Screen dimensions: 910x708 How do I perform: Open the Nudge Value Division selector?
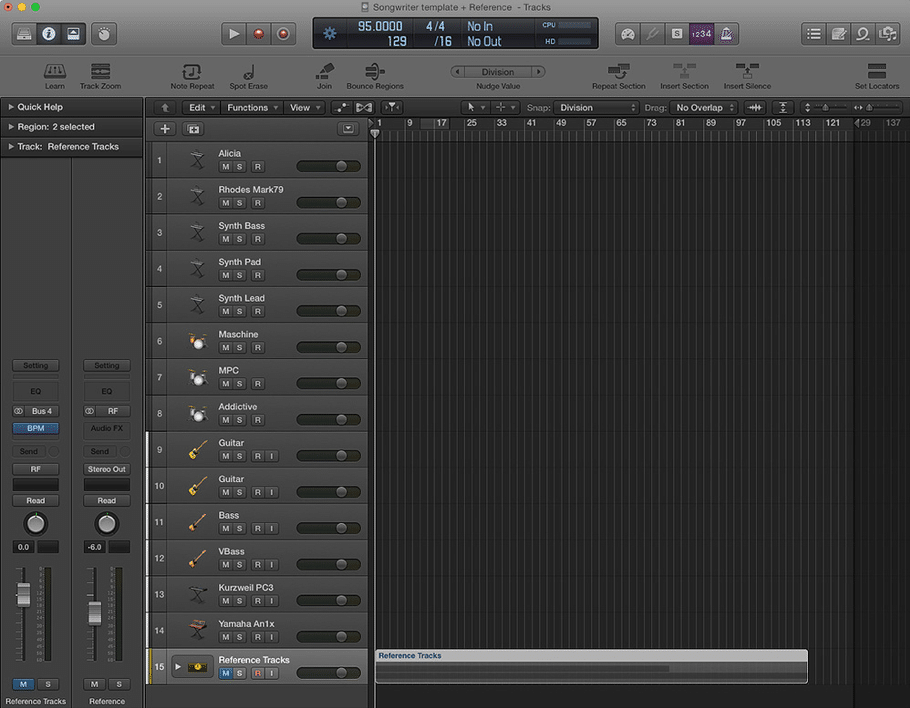(x=498, y=72)
